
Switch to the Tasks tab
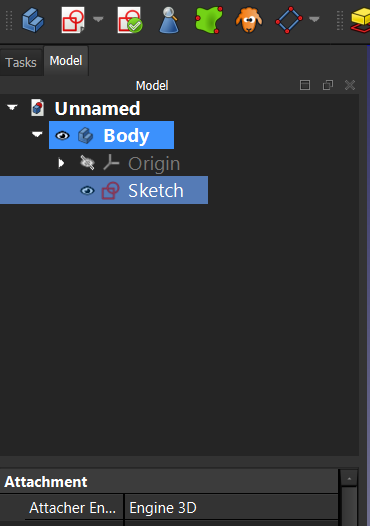tap(21, 62)
